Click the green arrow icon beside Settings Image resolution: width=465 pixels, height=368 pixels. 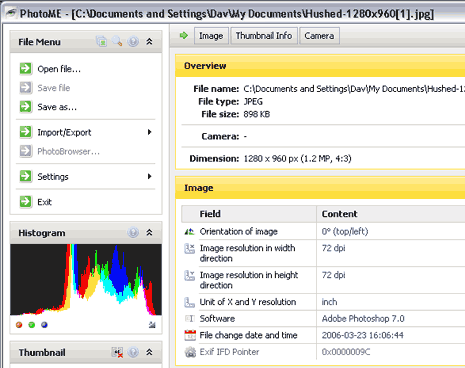[26, 176]
